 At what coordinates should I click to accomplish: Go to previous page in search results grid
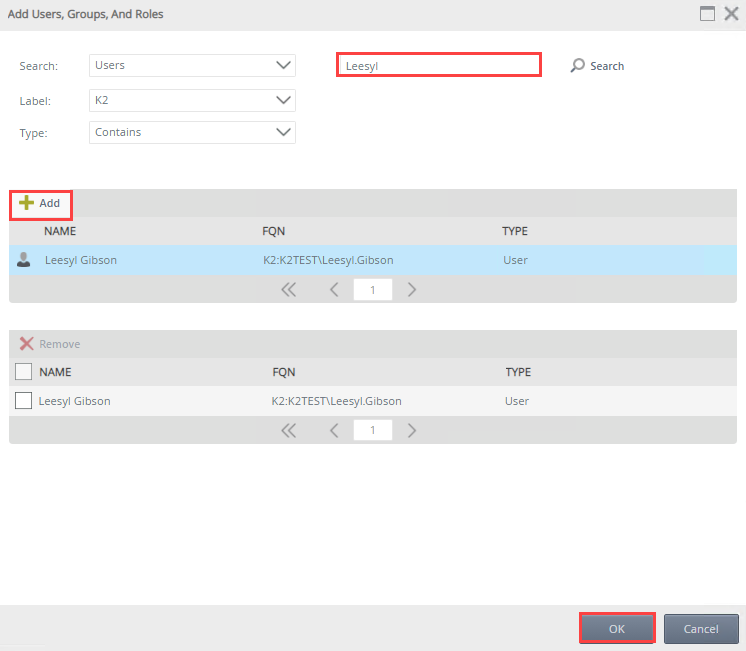click(x=334, y=290)
